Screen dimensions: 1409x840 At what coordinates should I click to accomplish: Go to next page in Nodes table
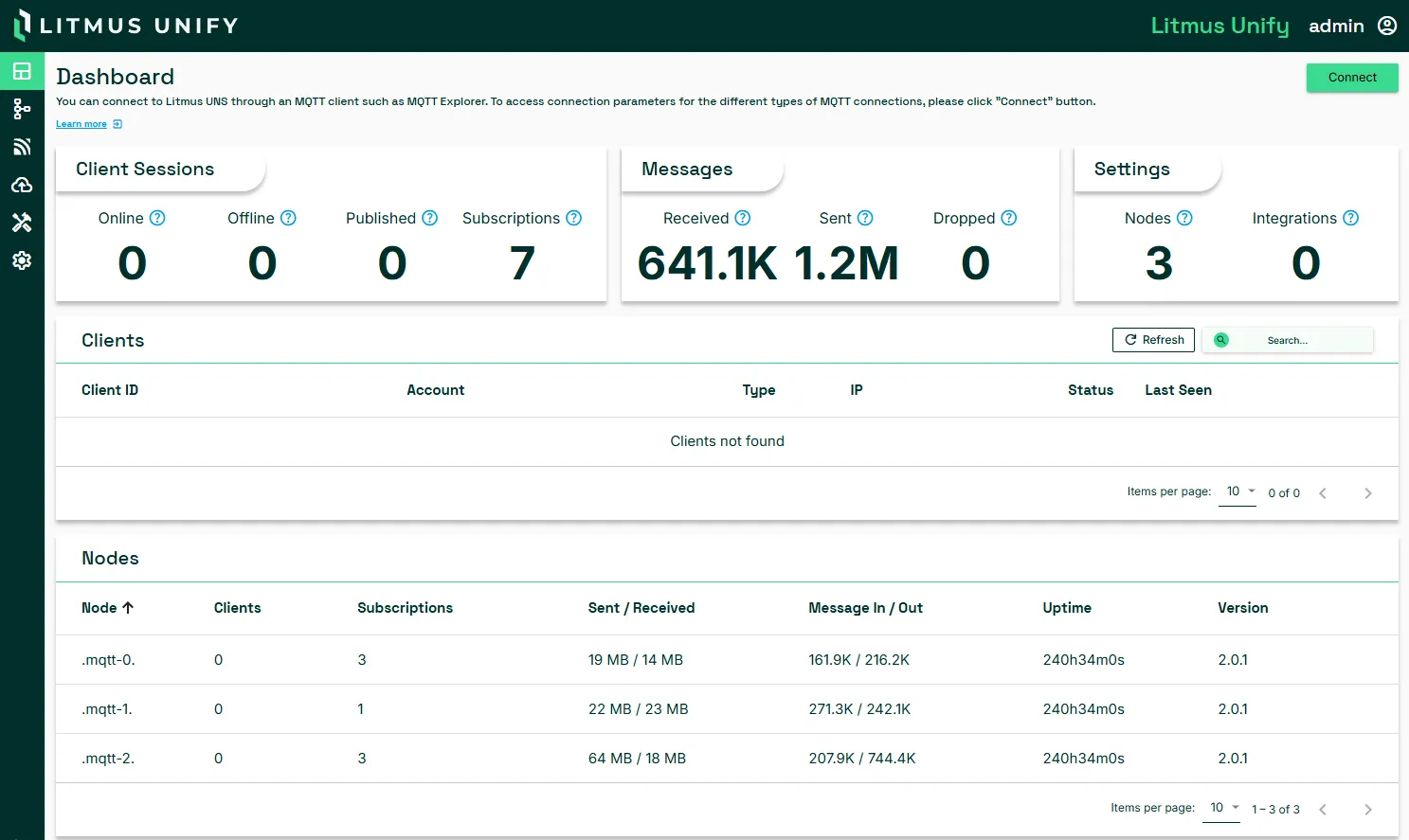(1368, 810)
